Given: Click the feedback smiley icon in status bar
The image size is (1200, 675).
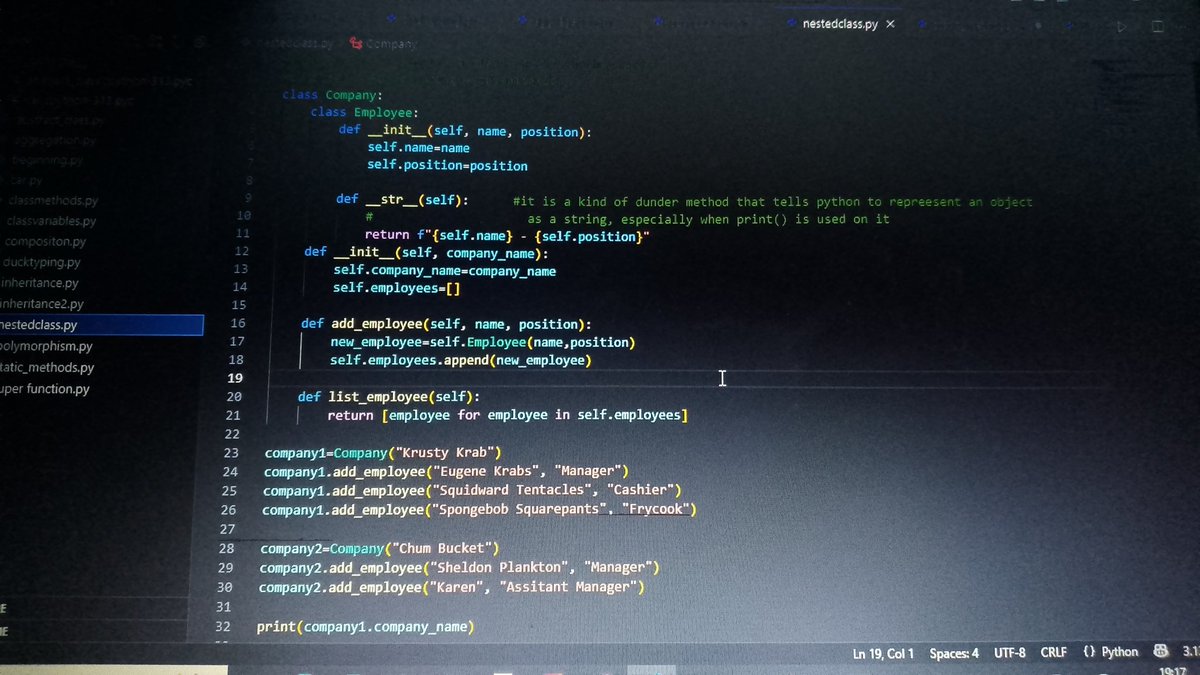Looking at the screenshot, I should pos(1160,652).
